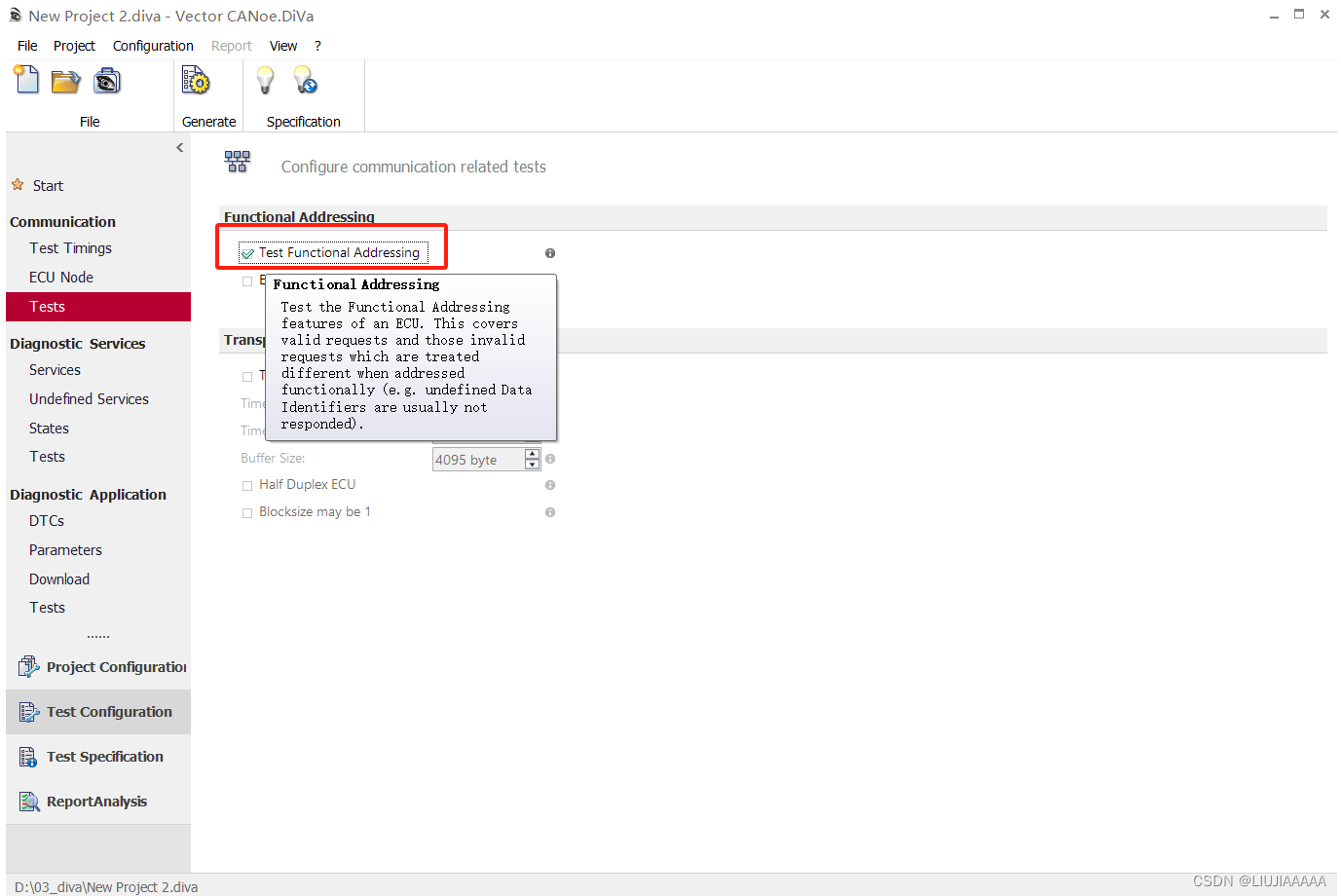The image size is (1341, 896).
Task: Select Tests under Diagnostic Application
Action: (x=47, y=608)
